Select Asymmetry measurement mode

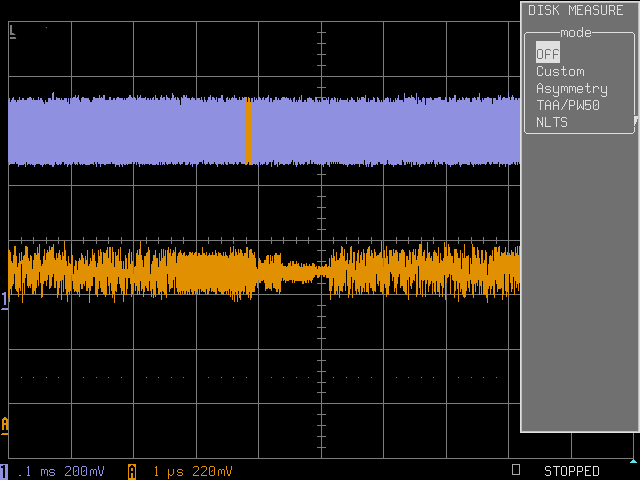pyautogui.click(x=571, y=89)
